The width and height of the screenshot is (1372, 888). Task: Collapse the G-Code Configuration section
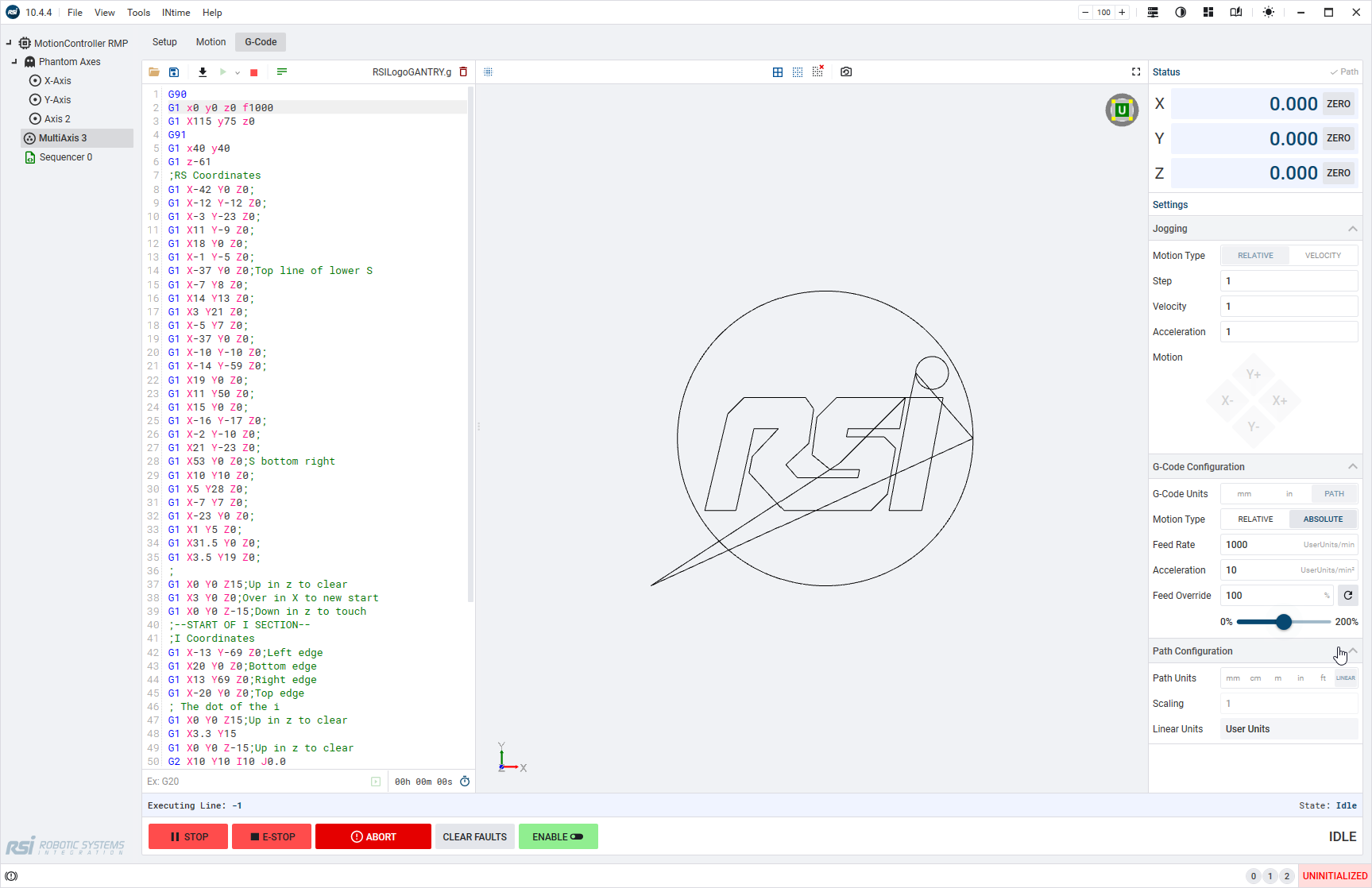(1352, 467)
